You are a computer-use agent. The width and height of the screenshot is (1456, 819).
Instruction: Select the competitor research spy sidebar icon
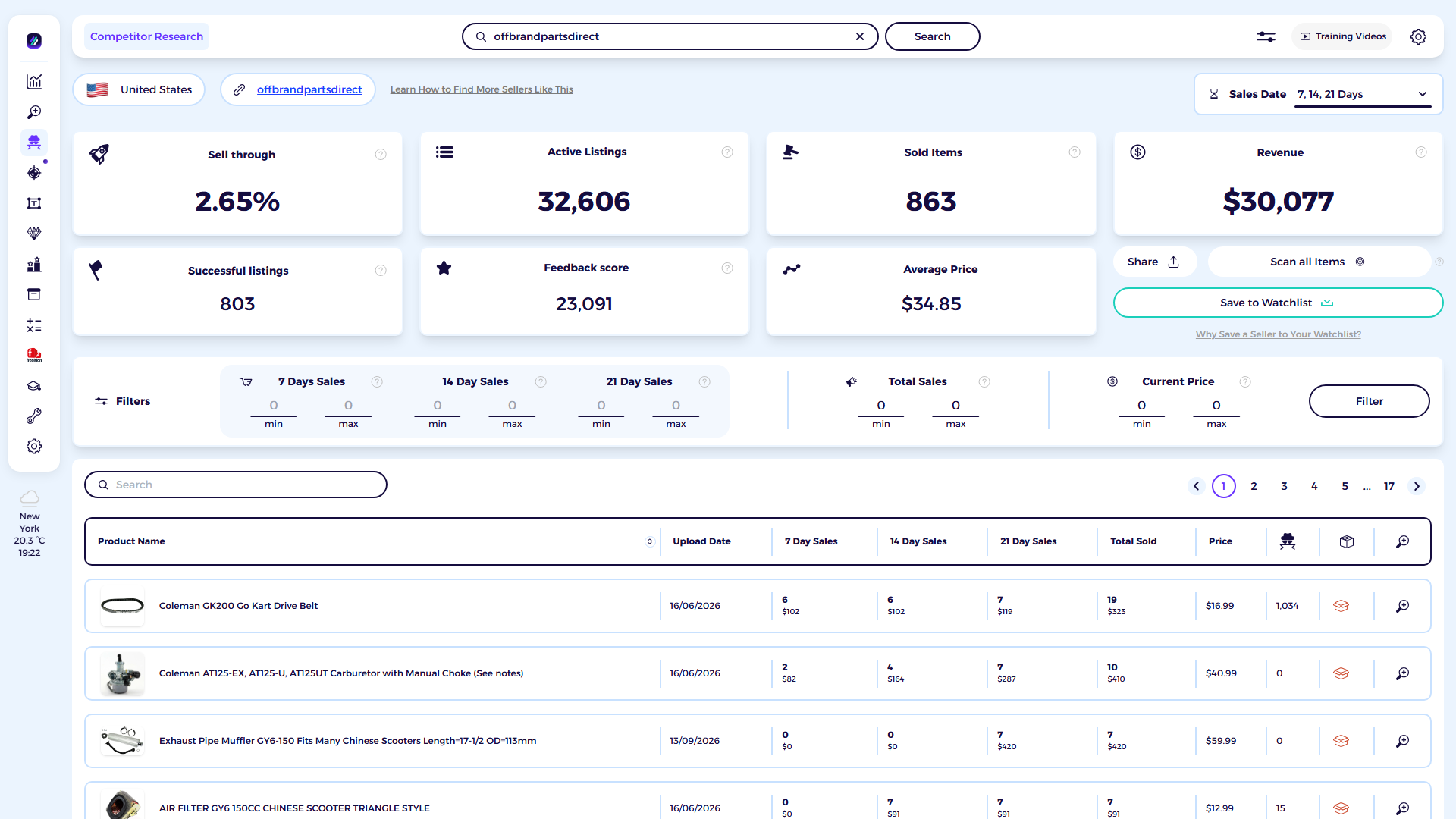coord(34,143)
